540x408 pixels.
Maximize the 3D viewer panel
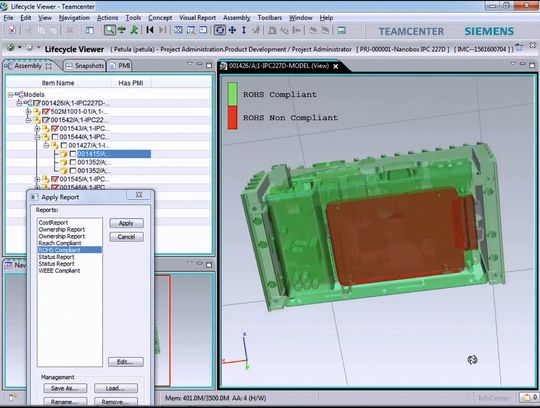[x=532, y=65]
